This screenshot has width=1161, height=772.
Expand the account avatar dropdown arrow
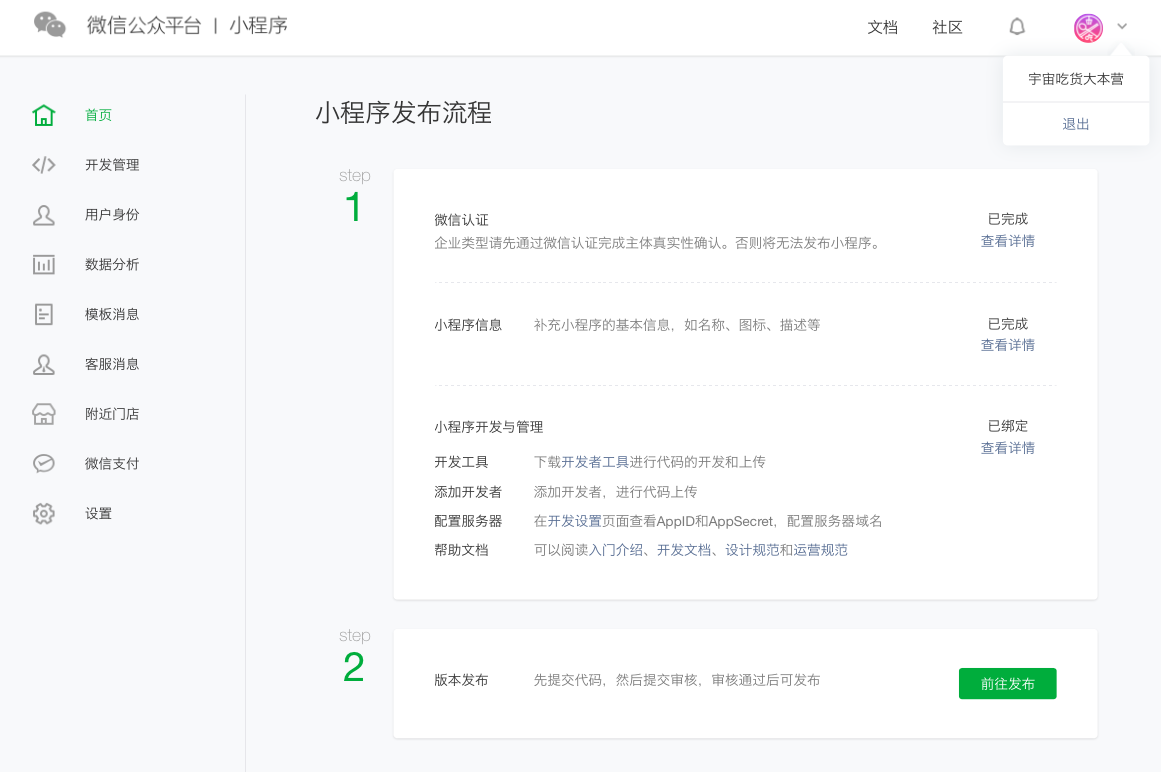coord(1121,26)
